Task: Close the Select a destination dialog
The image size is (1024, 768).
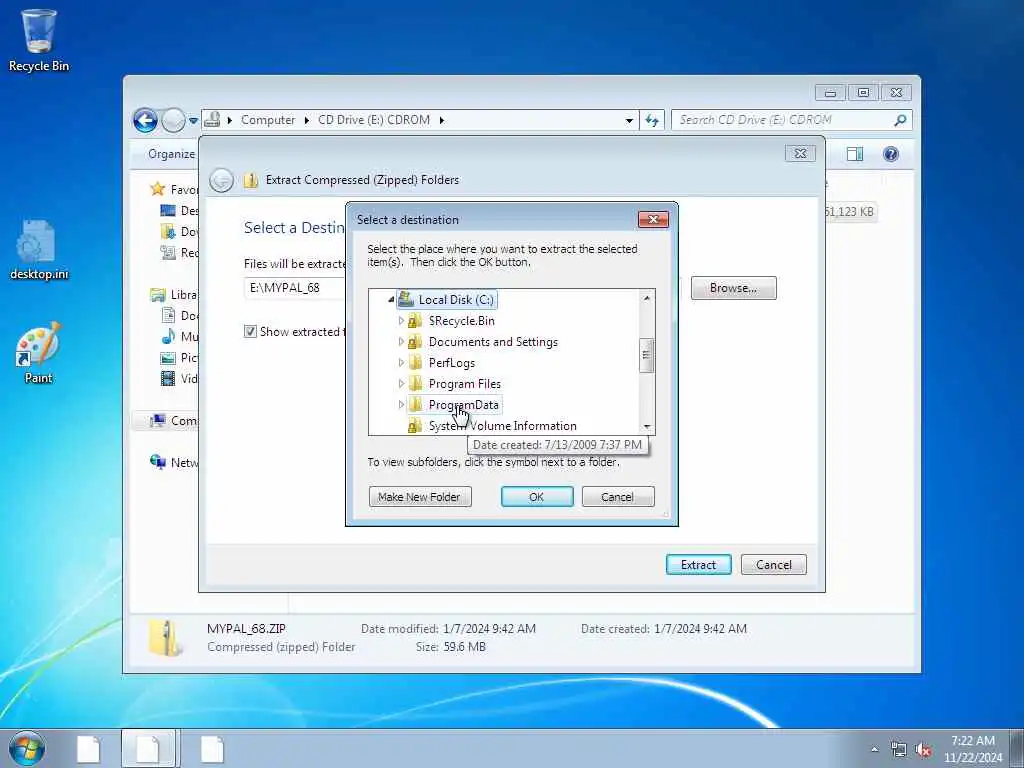Action: click(x=653, y=219)
